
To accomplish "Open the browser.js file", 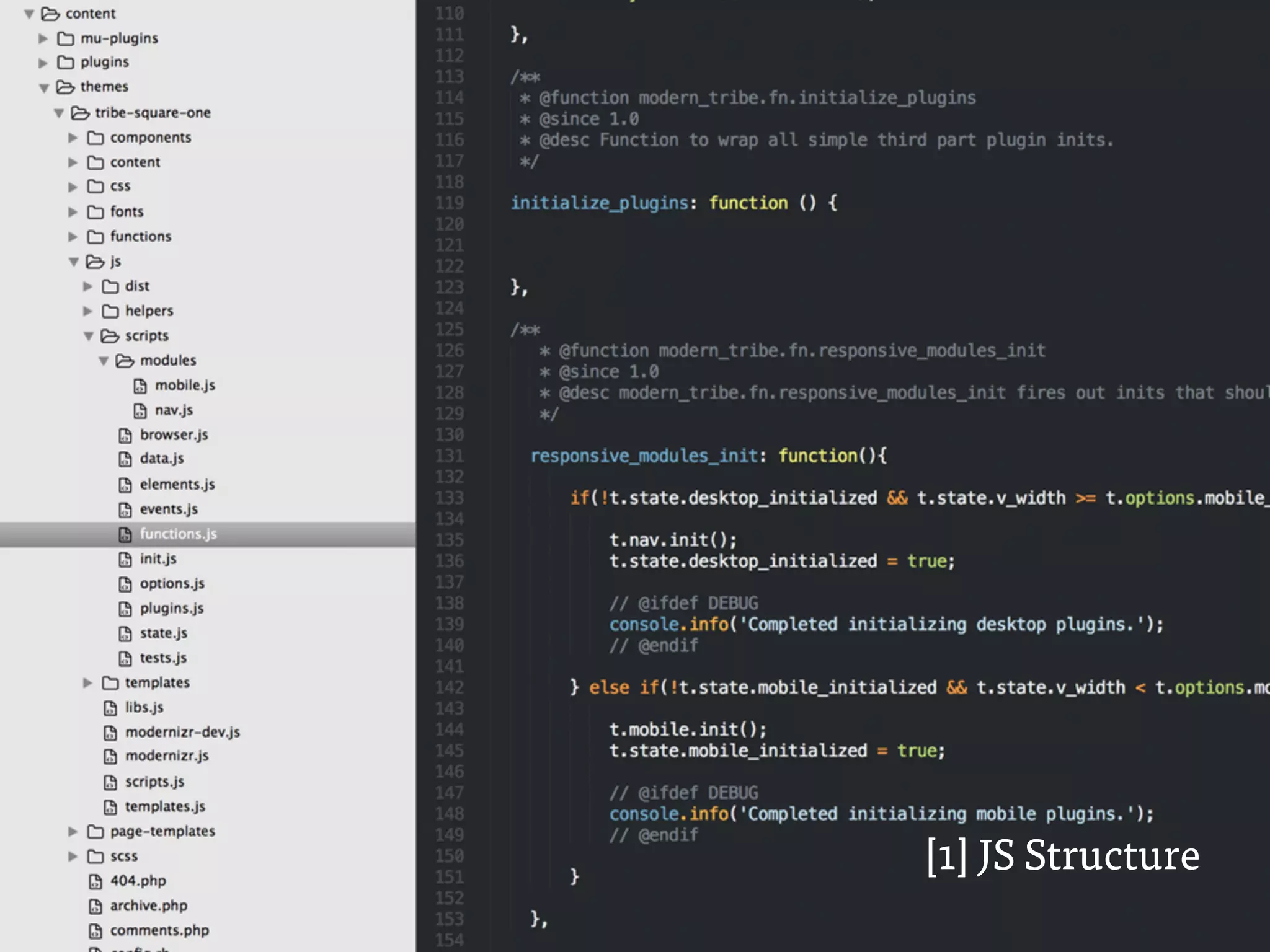I will [174, 435].
